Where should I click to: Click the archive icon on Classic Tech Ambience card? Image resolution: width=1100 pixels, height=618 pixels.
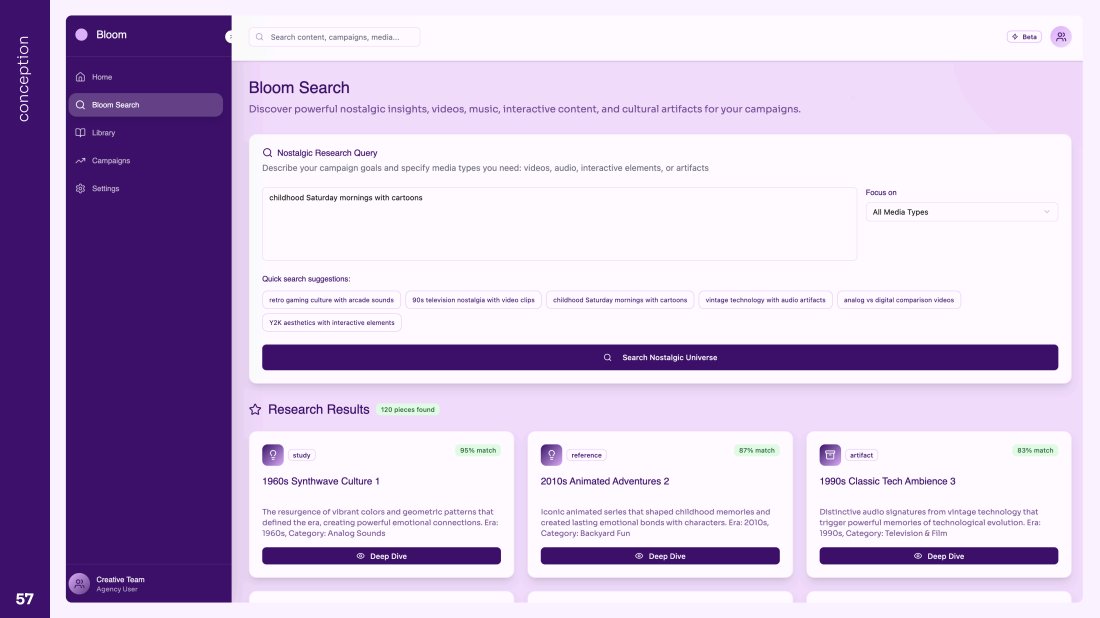[830, 455]
